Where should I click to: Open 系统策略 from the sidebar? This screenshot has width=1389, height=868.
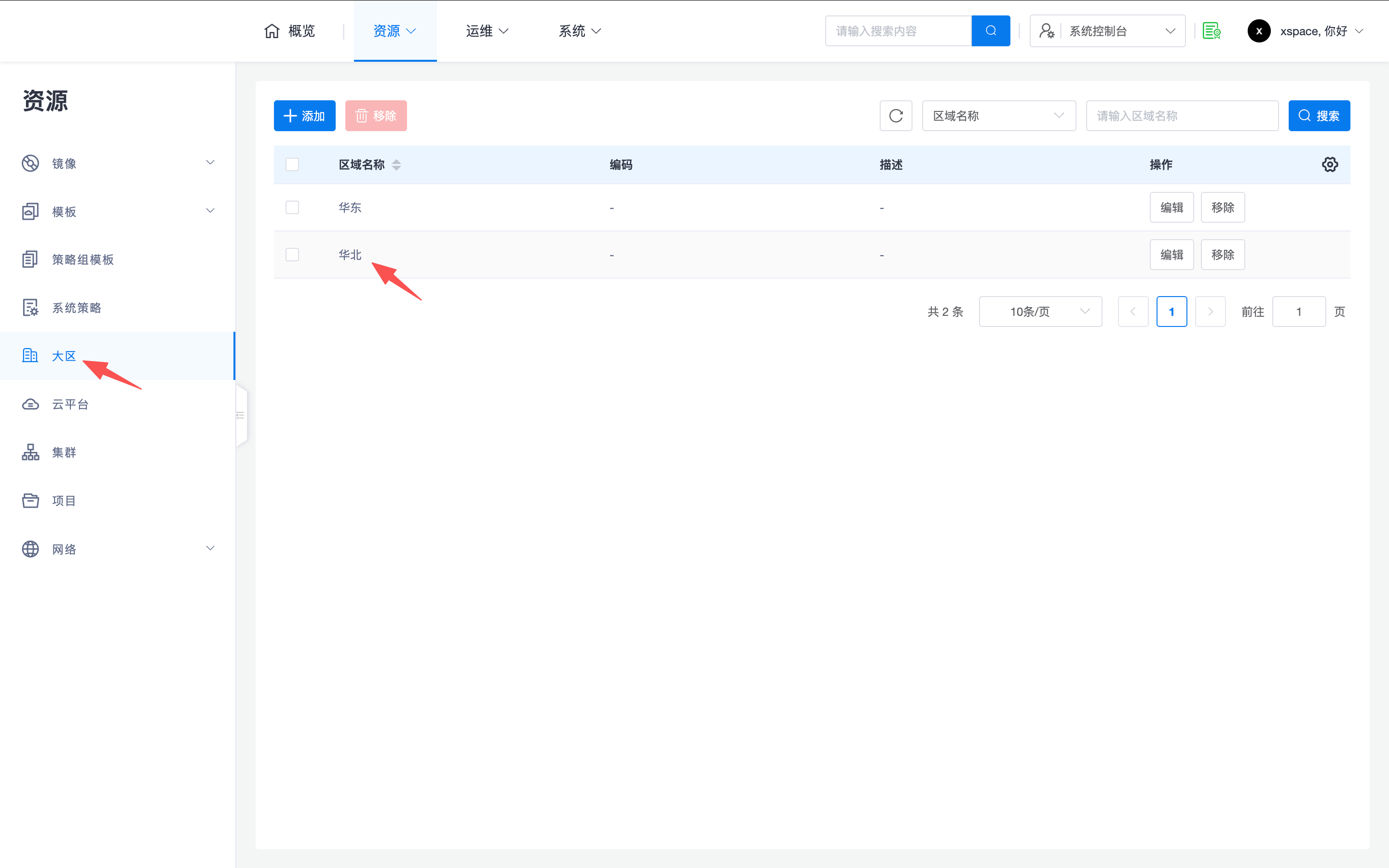click(x=76, y=308)
